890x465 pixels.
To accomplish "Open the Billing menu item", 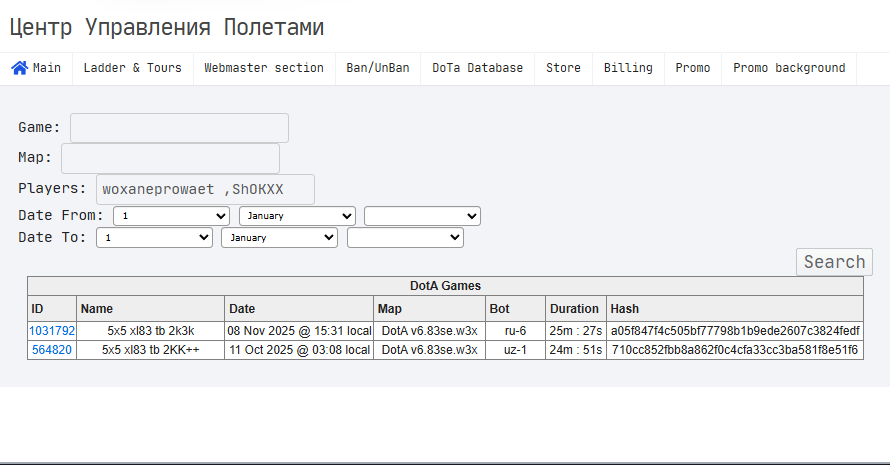I will click(628, 68).
